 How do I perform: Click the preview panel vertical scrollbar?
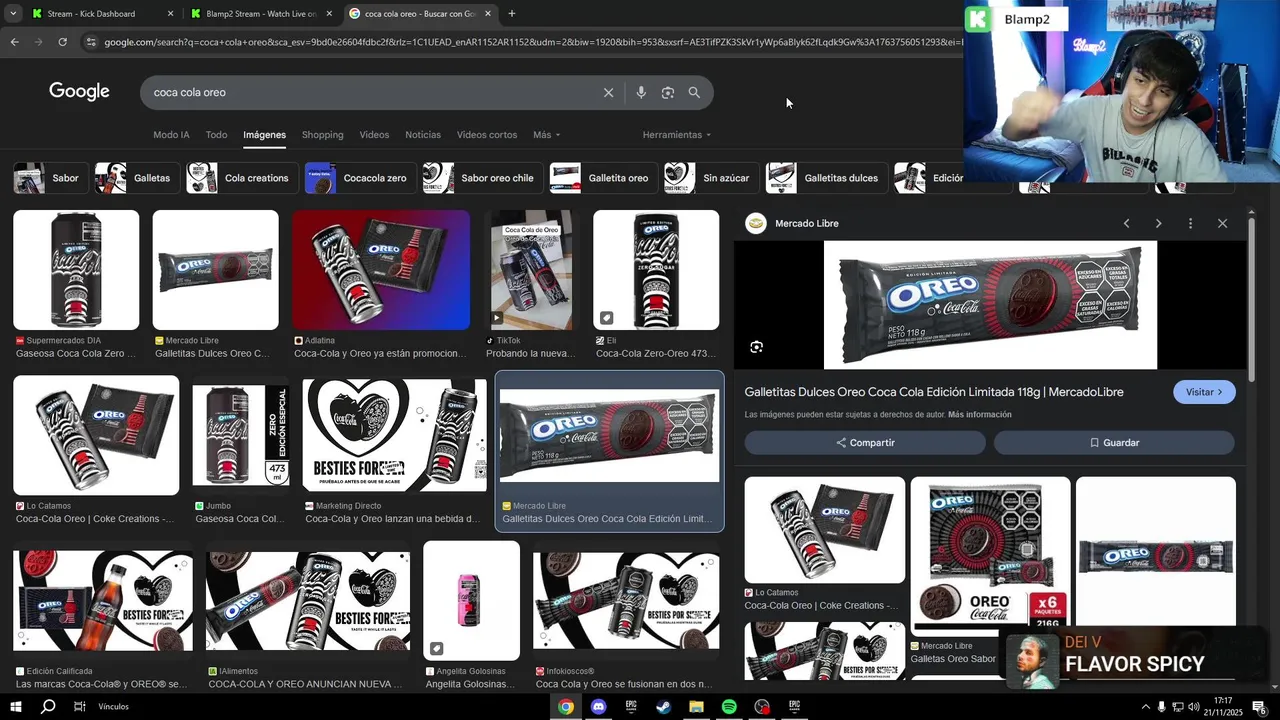[x=1251, y=300]
